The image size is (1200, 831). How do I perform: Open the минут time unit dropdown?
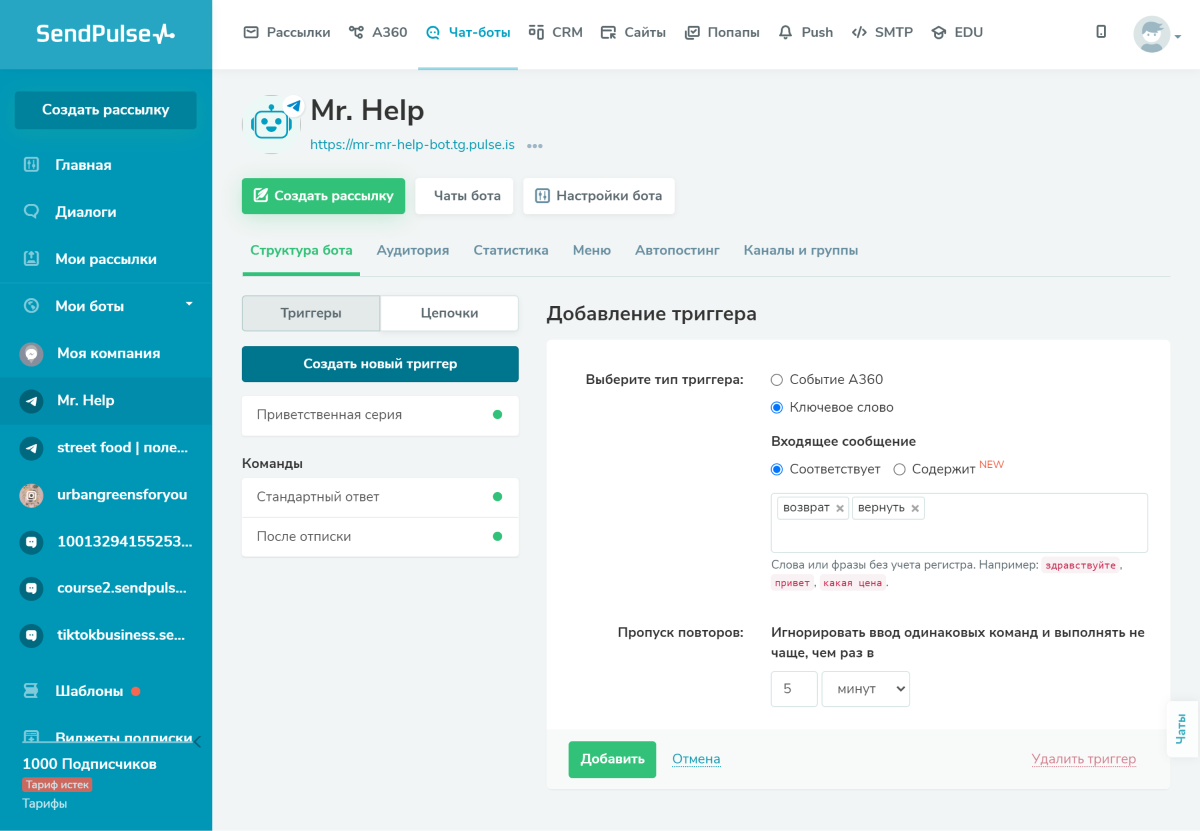pos(865,689)
